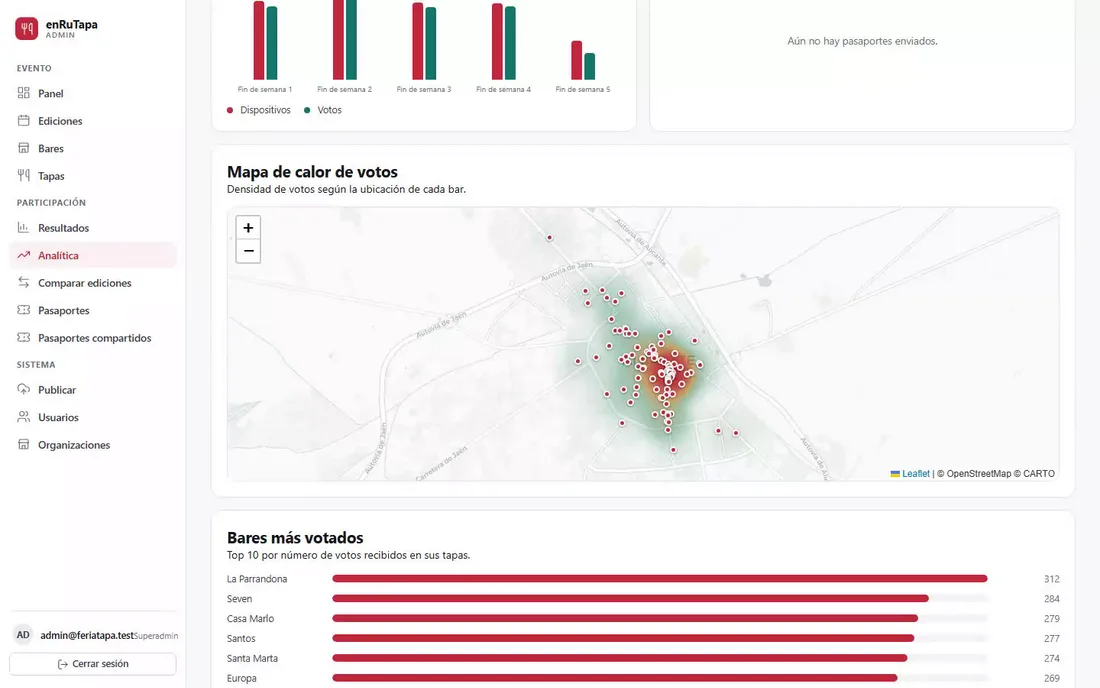Click the Bares storefront icon

(x=24, y=148)
